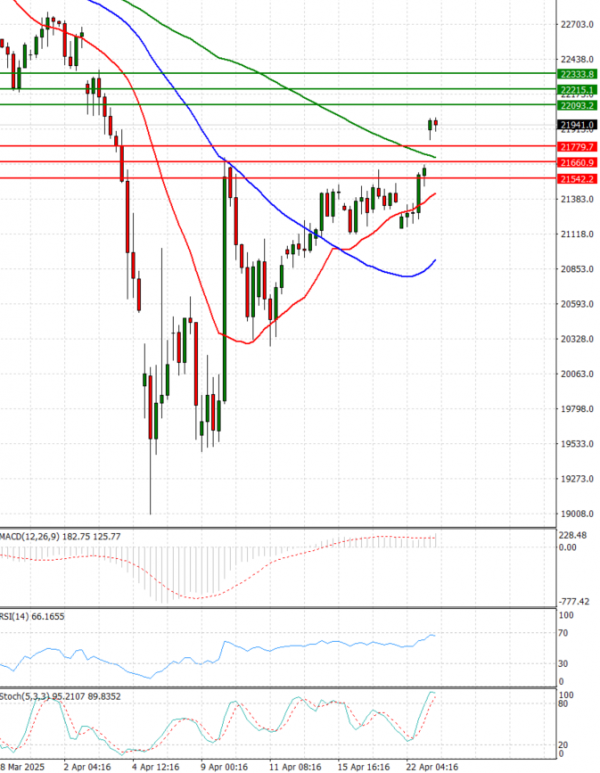Click the 22093.2 green resistance price label

[x=577, y=105]
